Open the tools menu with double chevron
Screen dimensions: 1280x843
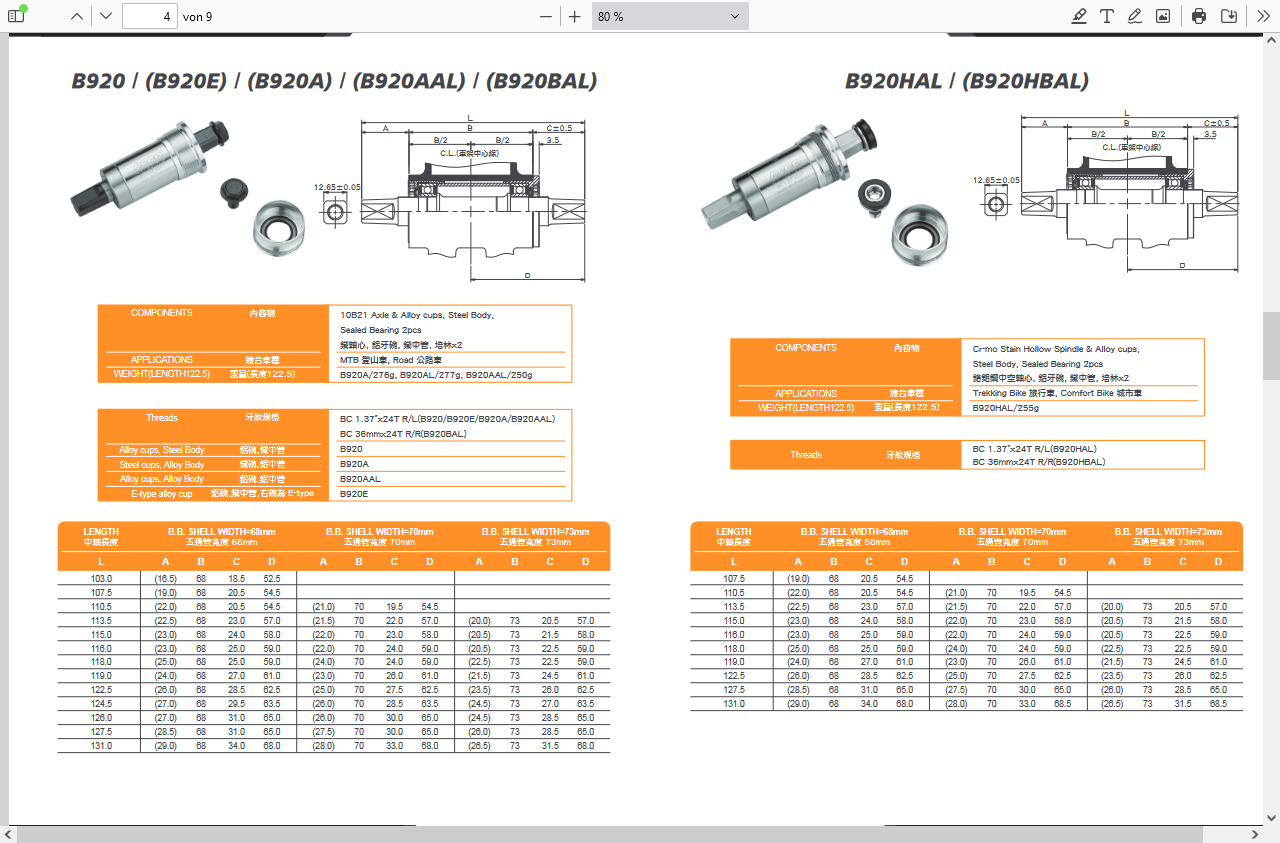1263,16
